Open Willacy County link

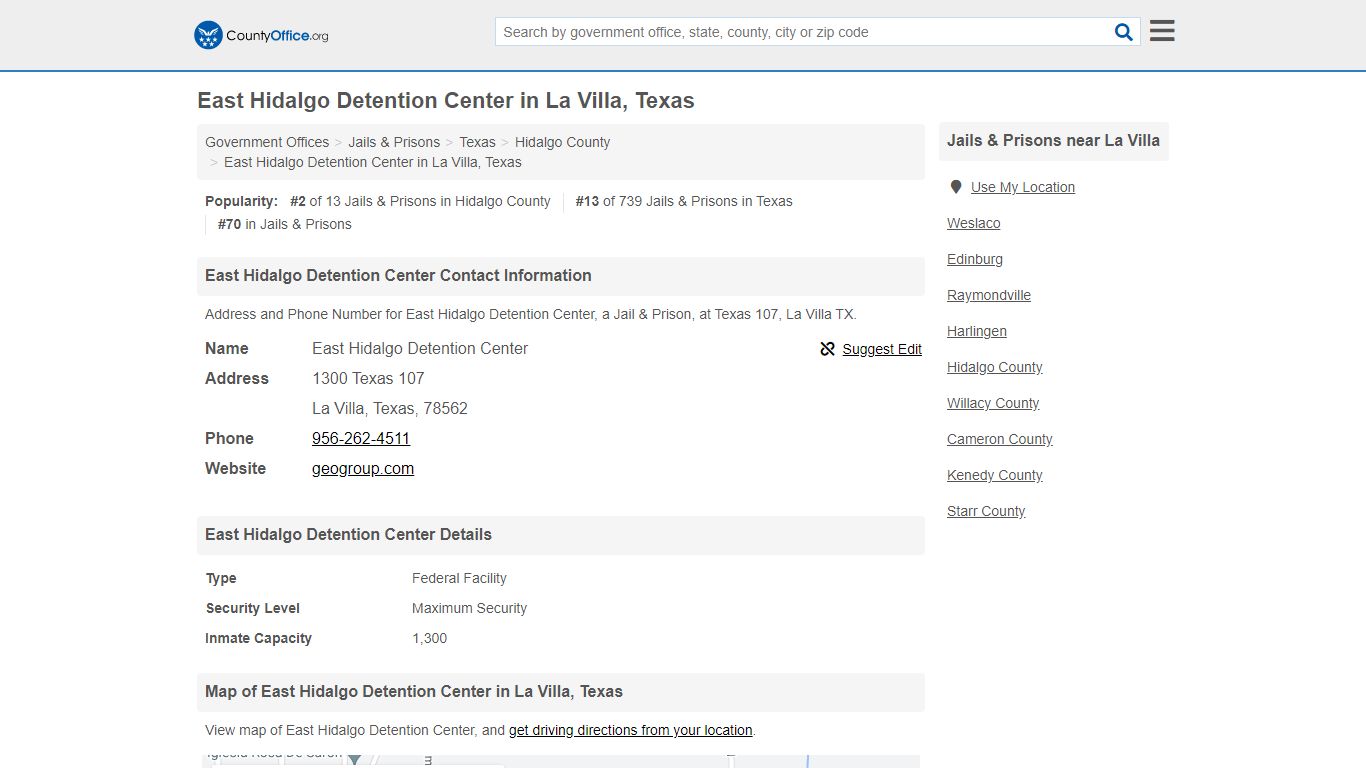pos(993,403)
